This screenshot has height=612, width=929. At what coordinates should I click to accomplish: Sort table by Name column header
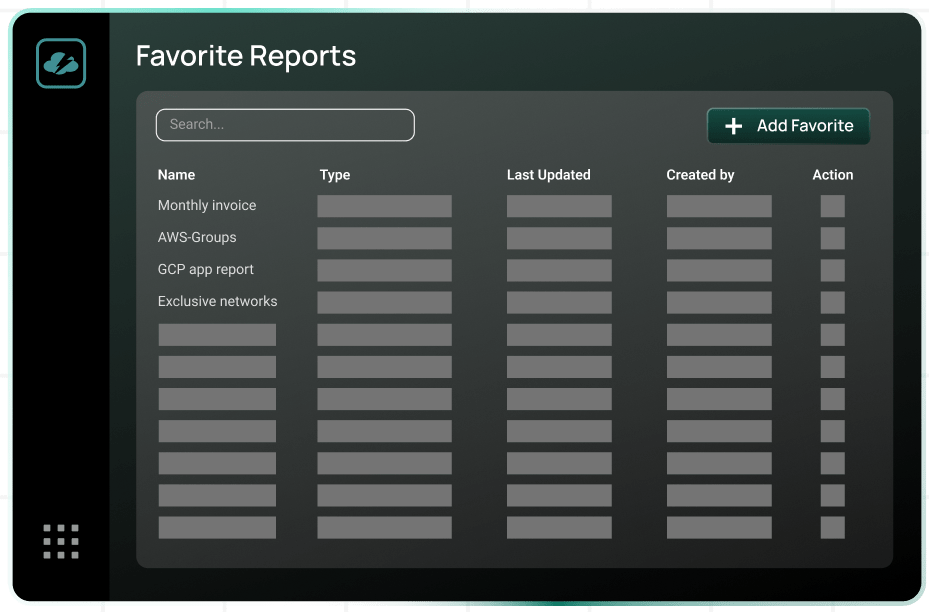pos(176,175)
